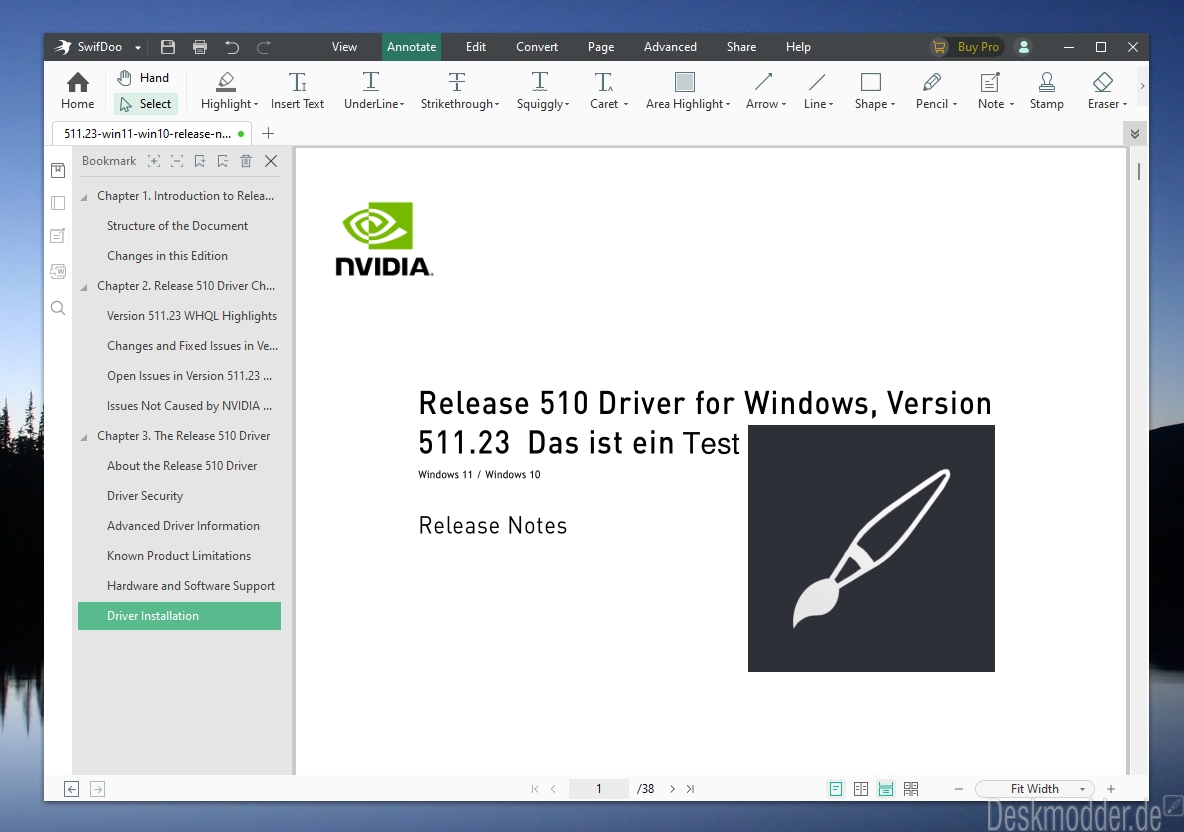Activate the Select tool

[x=146, y=104]
